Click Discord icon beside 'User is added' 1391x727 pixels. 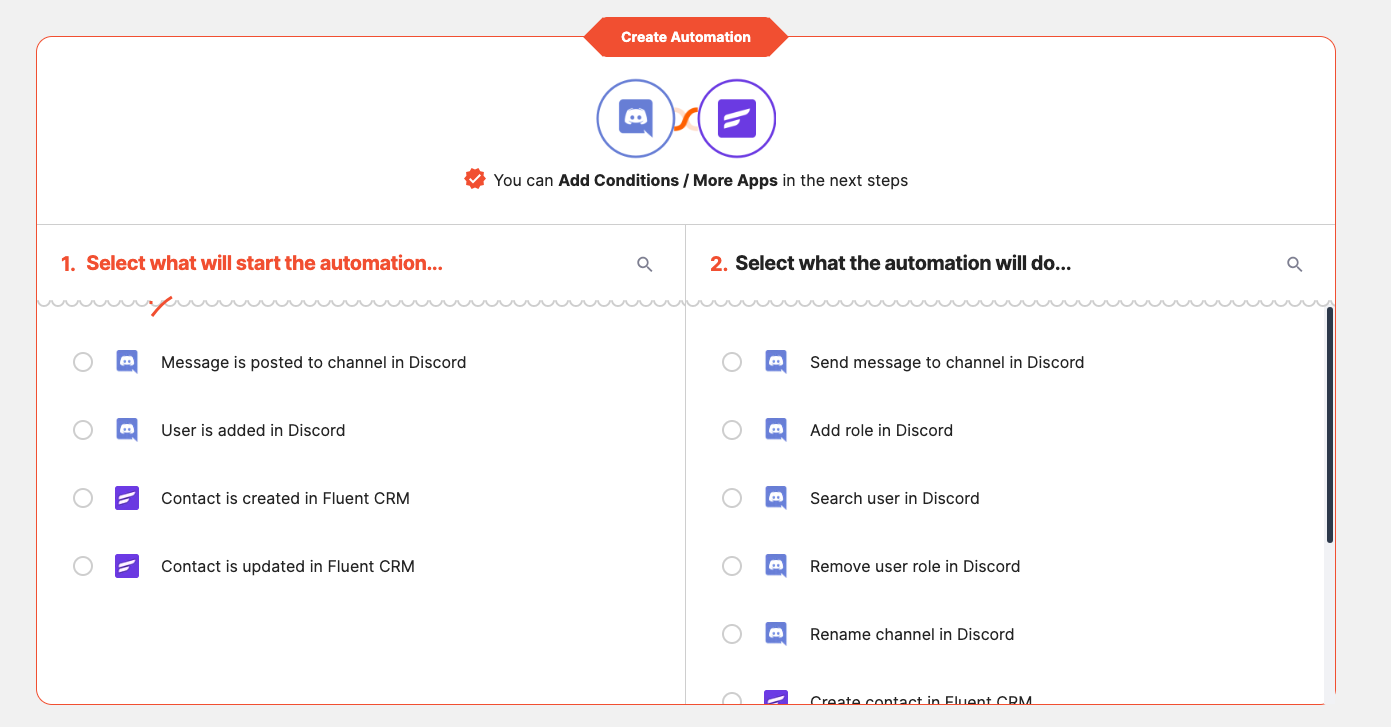(127, 430)
